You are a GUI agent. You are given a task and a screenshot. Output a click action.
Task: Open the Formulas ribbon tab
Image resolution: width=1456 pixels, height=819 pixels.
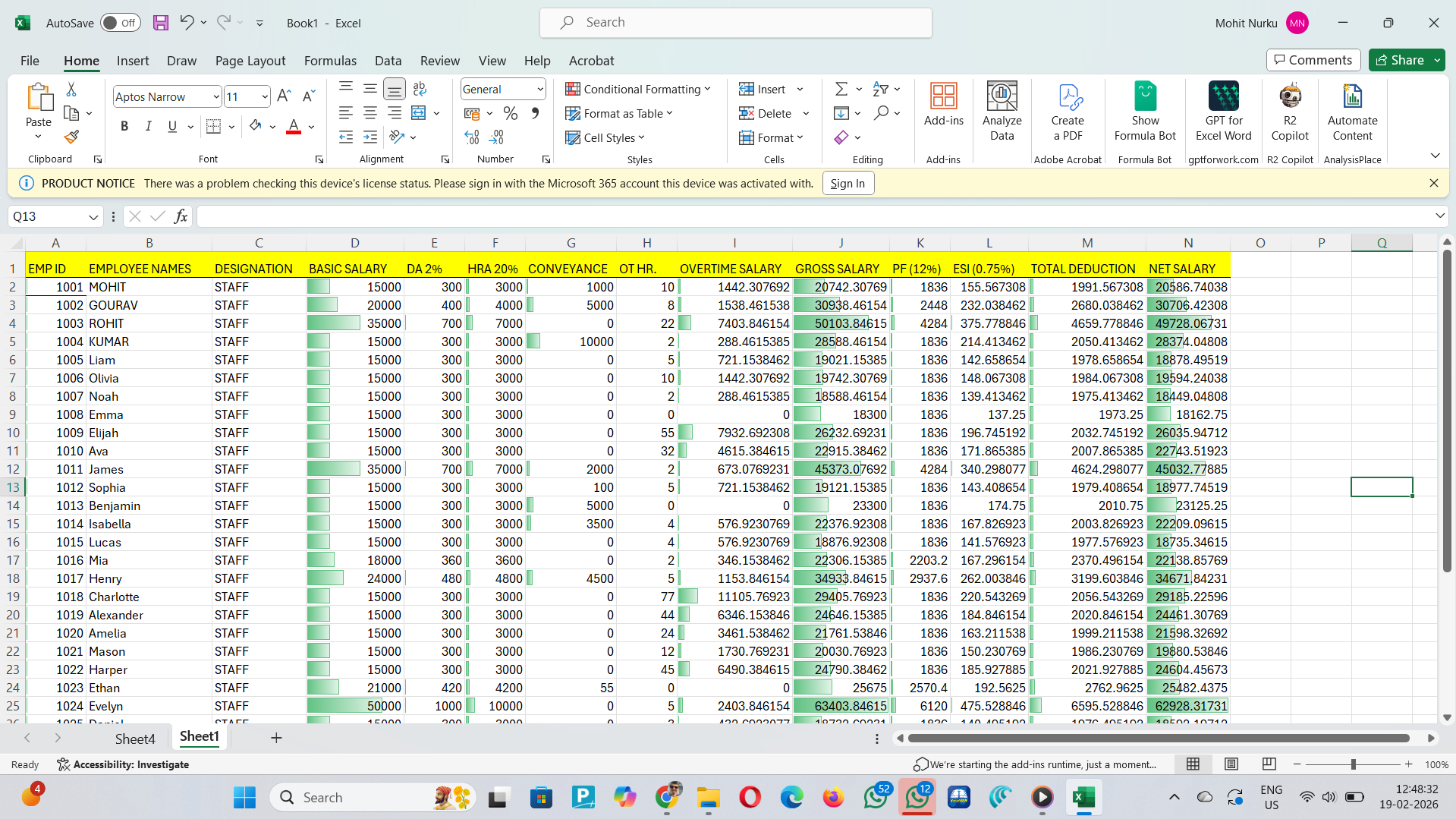click(x=330, y=61)
